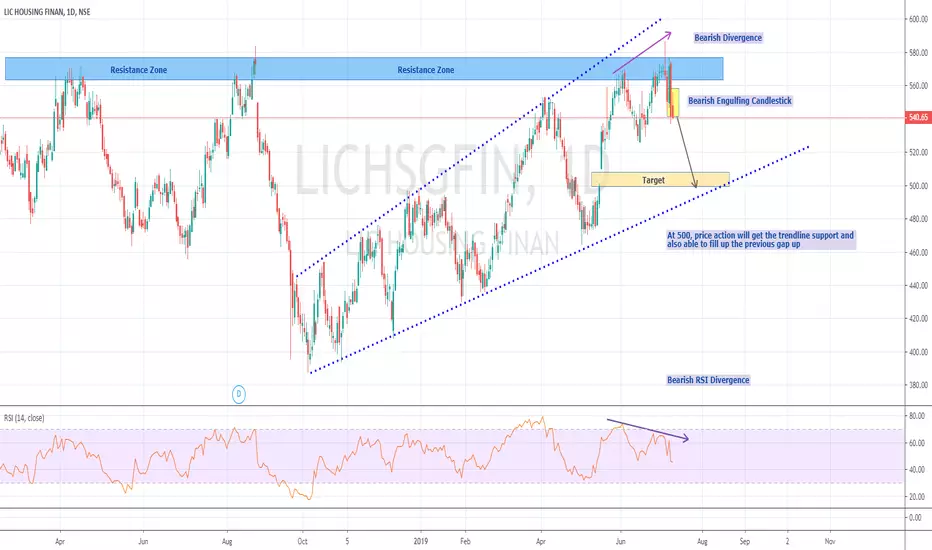The image size is (932, 550).
Task: Click the 380.00 price axis label
Action: pos(918,385)
